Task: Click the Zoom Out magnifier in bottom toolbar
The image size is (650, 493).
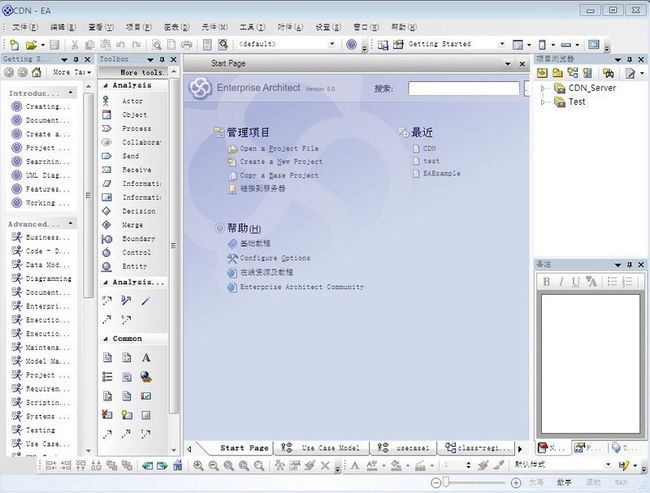Action: click(x=213, y=466)
